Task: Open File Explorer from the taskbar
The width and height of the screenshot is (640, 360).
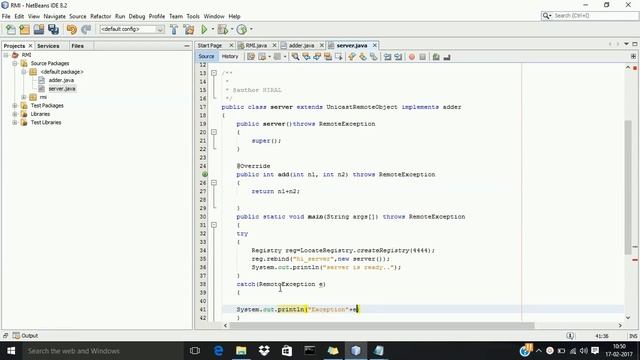Action: (x=241, y=351)
